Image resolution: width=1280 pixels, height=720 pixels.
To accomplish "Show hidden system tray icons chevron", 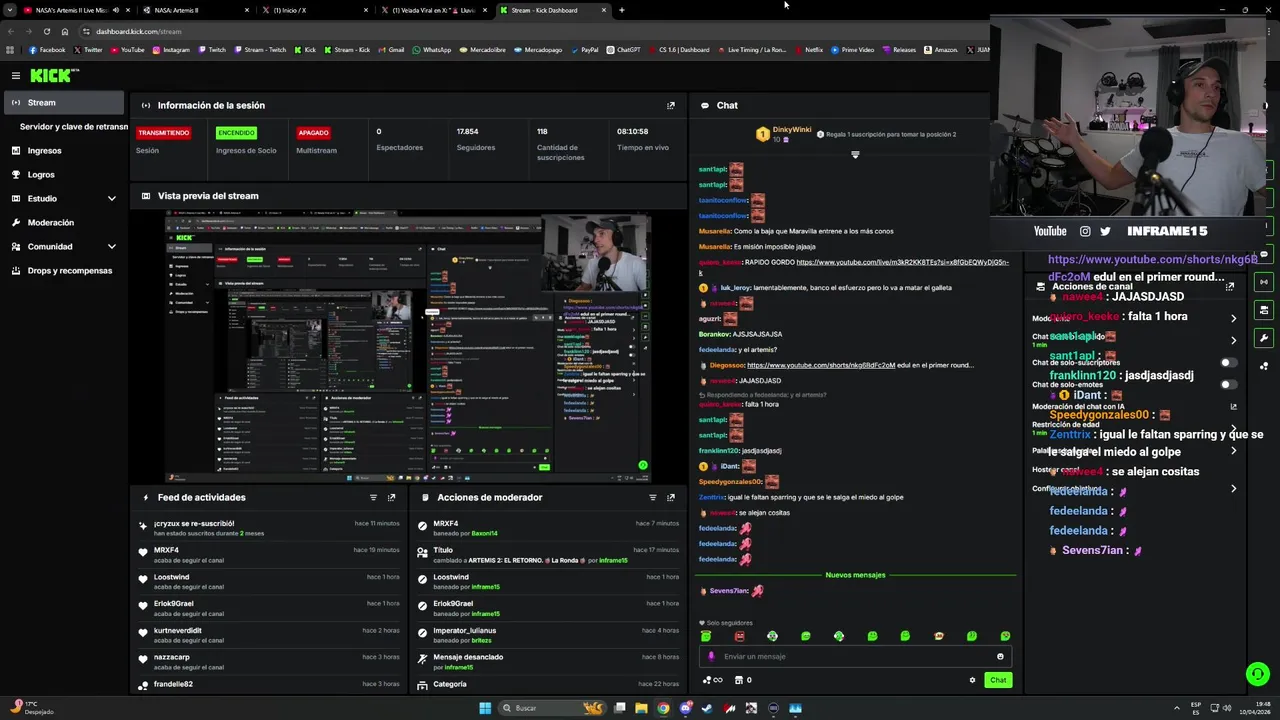I will tap(1175, 708).
